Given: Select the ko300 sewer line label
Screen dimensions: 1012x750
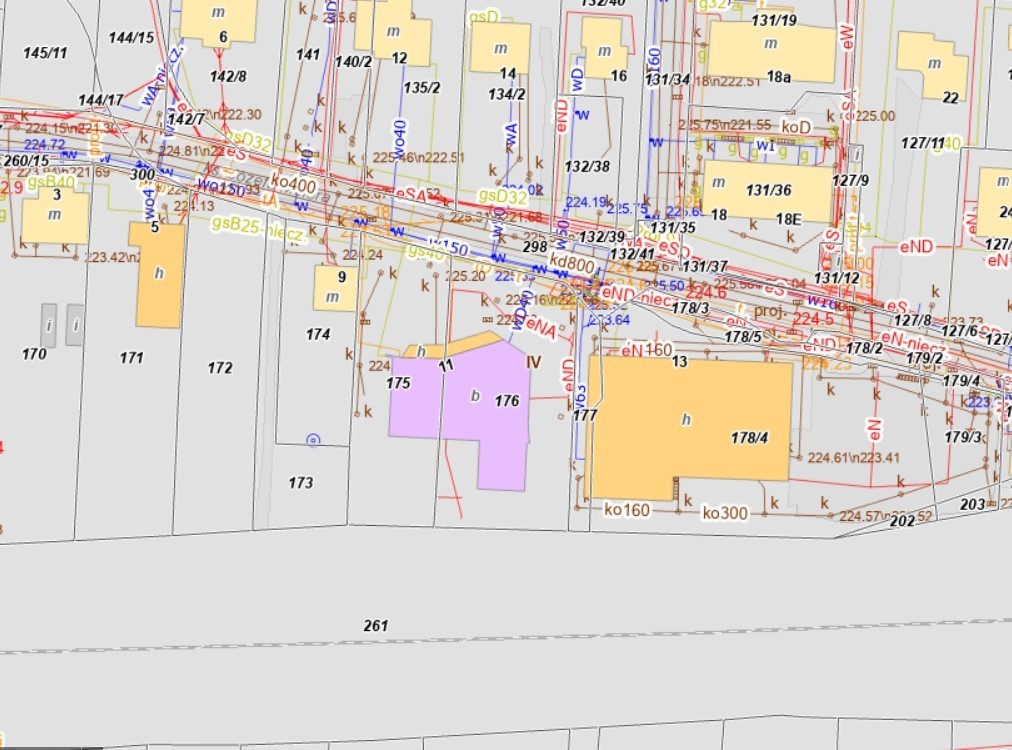Looking at the screenshot, I should pos(724,513).
